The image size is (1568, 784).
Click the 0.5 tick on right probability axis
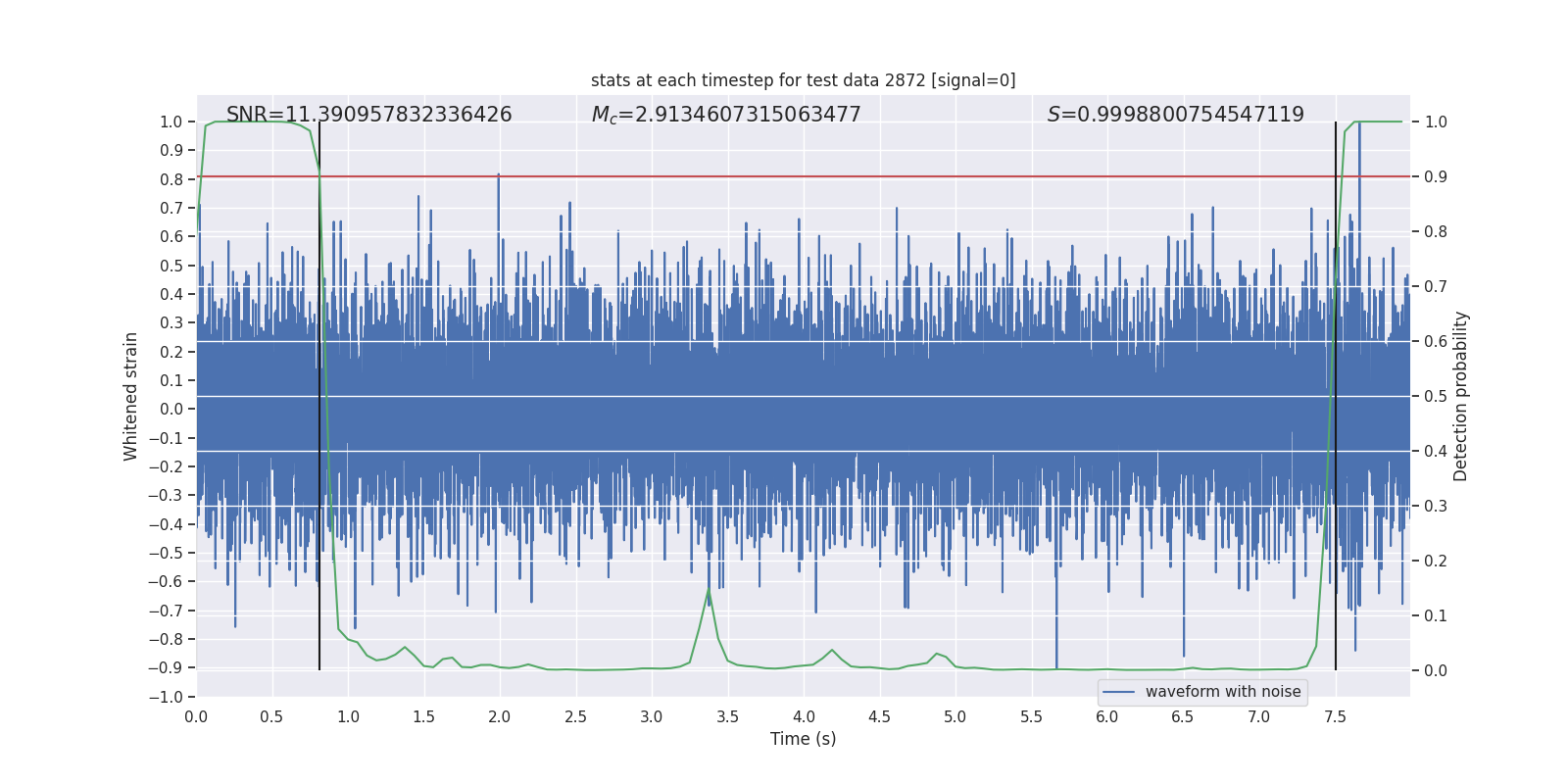(1436, 397)
